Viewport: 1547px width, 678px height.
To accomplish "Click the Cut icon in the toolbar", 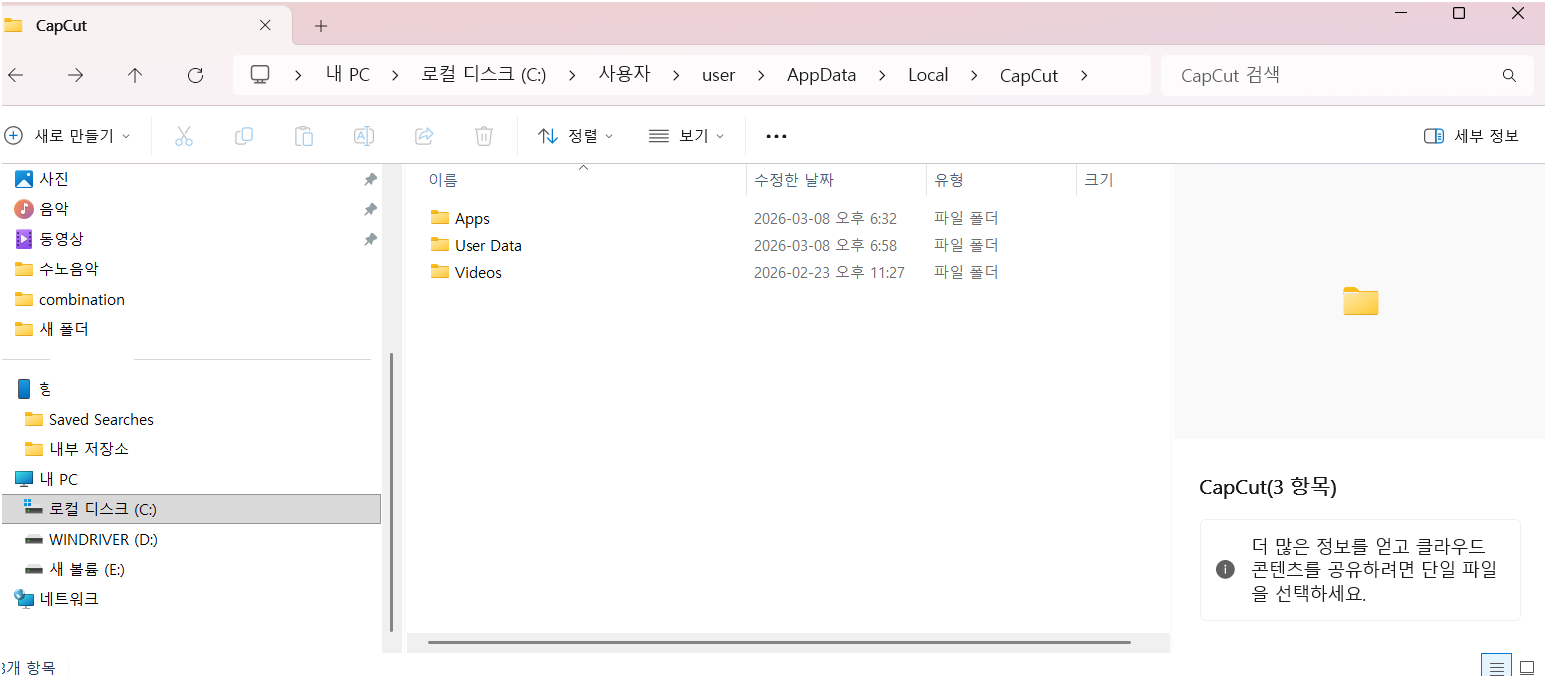I will pyautogui.click(x=184, y=135).
